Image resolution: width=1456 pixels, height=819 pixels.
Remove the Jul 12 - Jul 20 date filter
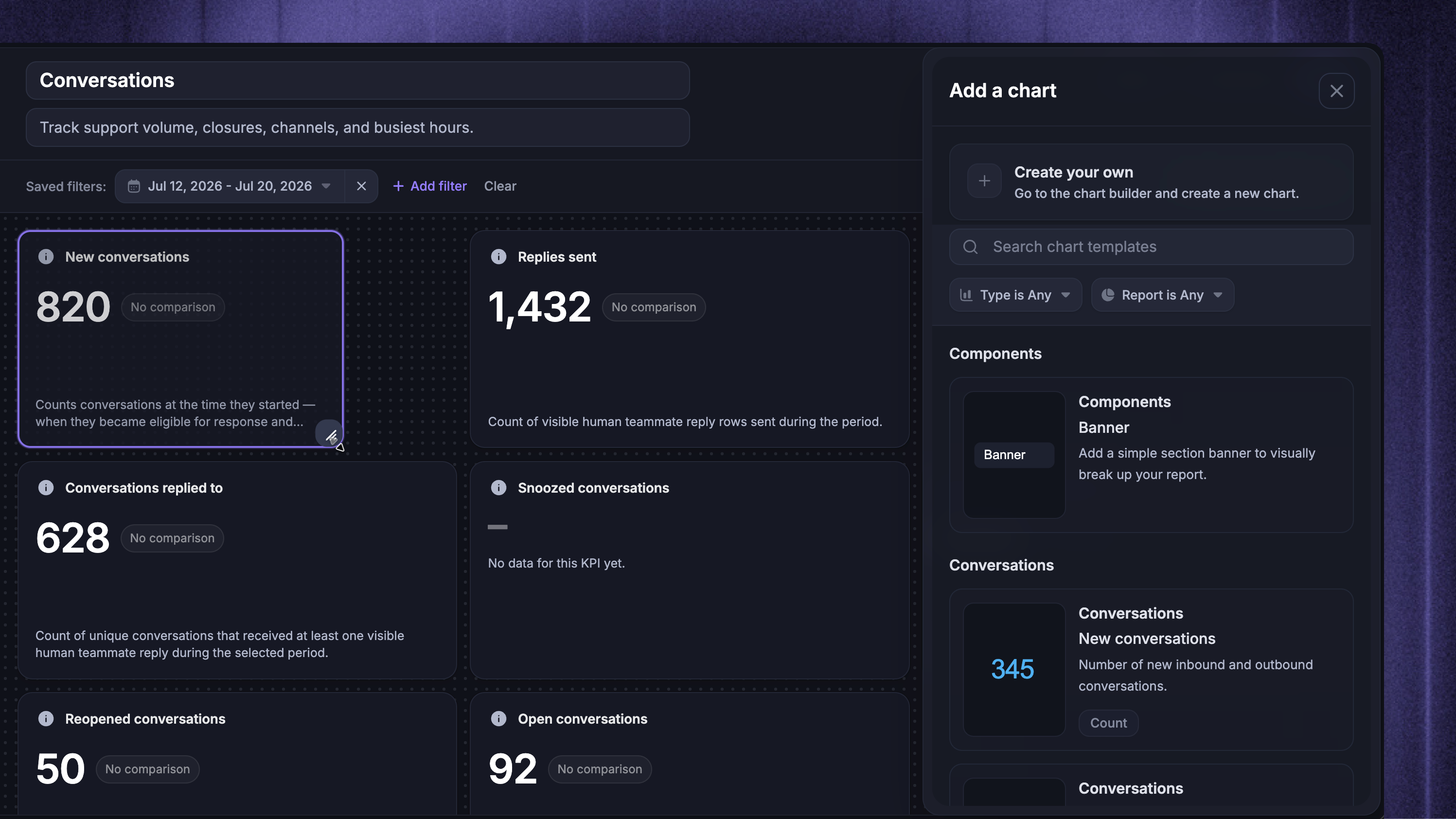coord(361,186)
